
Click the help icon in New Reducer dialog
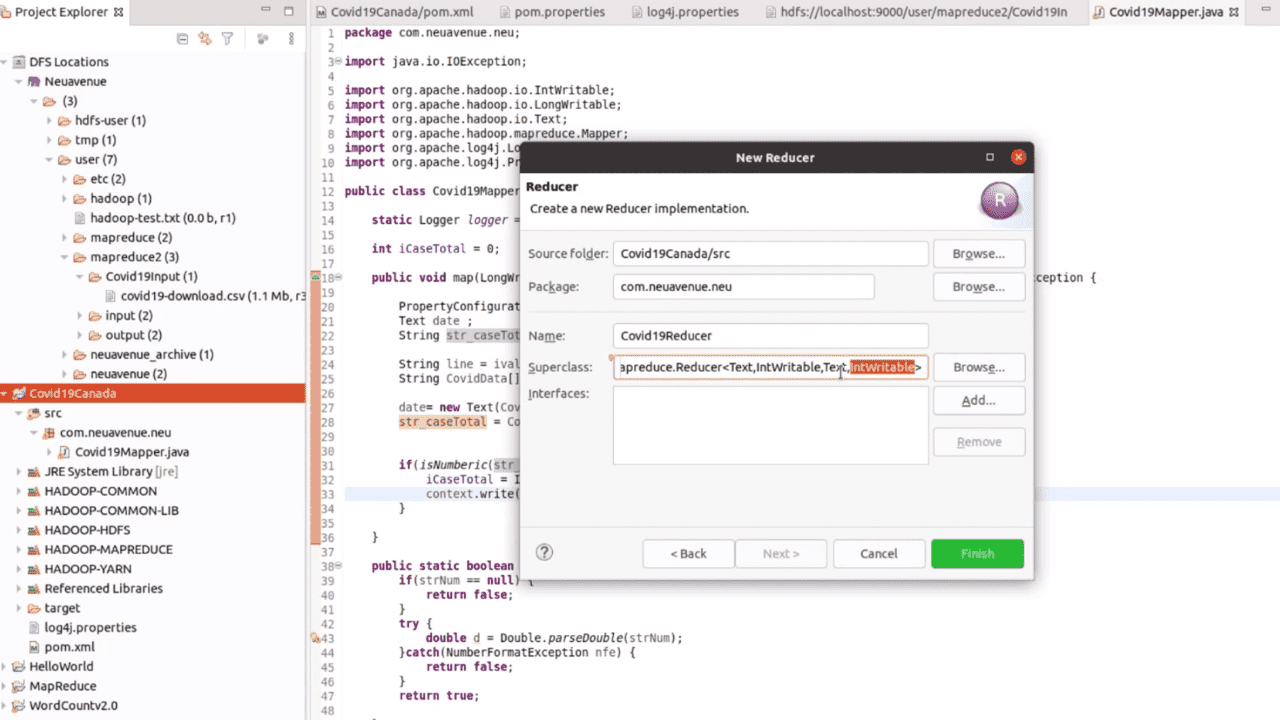pyautogui.click(x=544, y=553)
